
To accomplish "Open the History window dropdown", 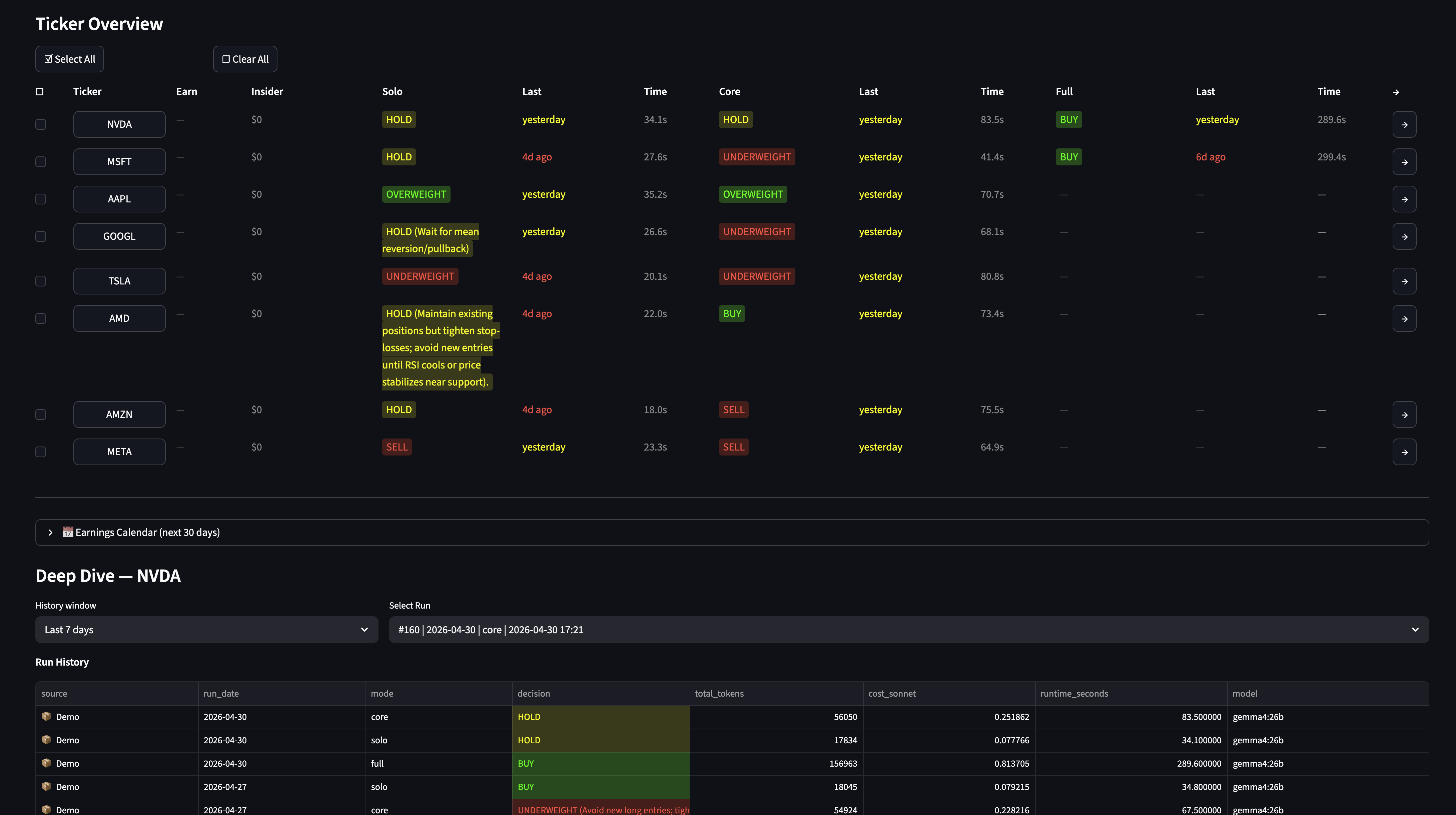I will (207, 630).
